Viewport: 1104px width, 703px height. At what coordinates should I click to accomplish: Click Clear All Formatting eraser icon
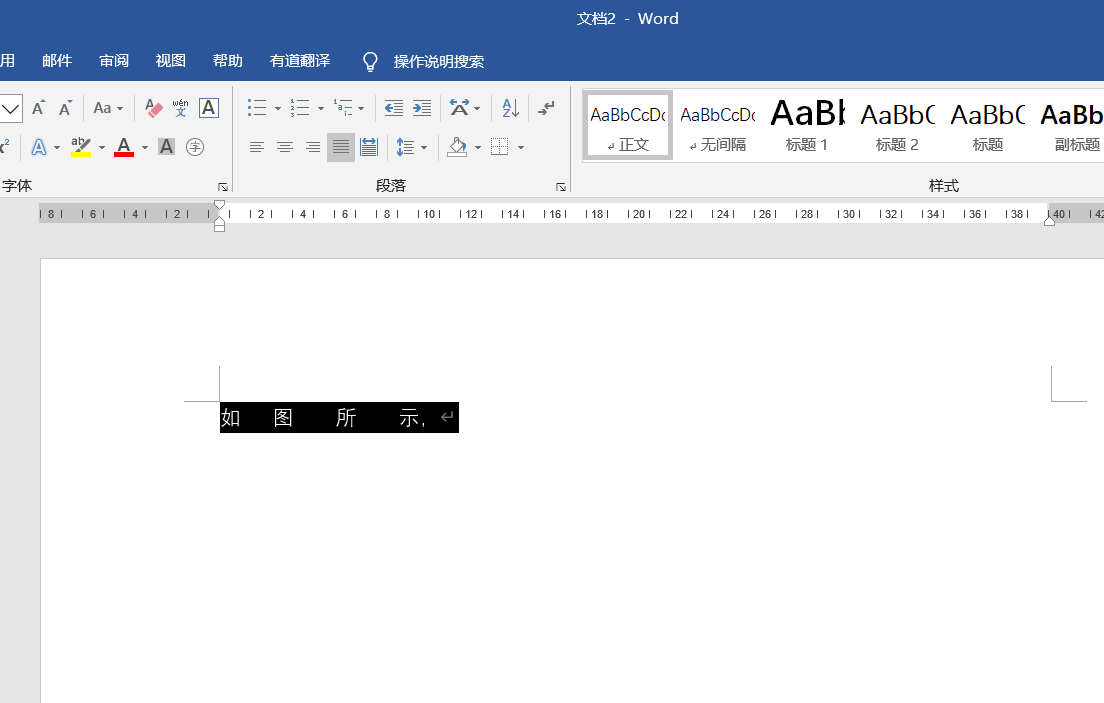click(x=153, y=108)
